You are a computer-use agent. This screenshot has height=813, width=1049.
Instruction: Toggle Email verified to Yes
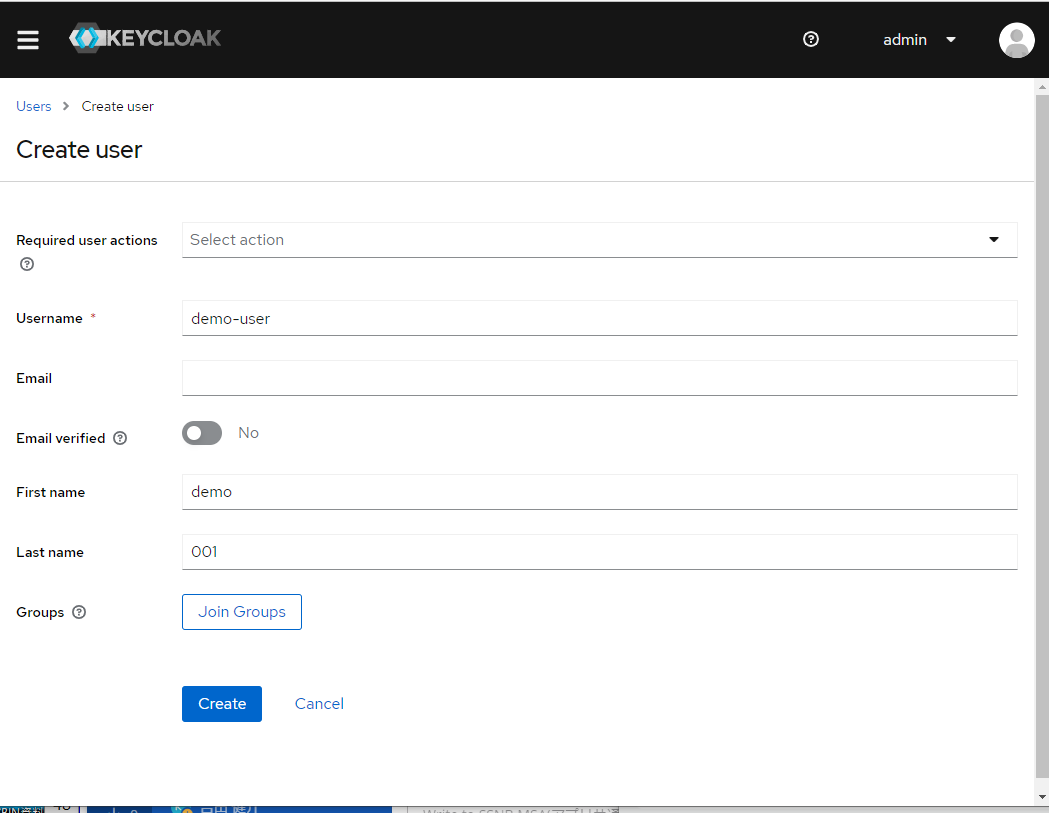[201, 432]
